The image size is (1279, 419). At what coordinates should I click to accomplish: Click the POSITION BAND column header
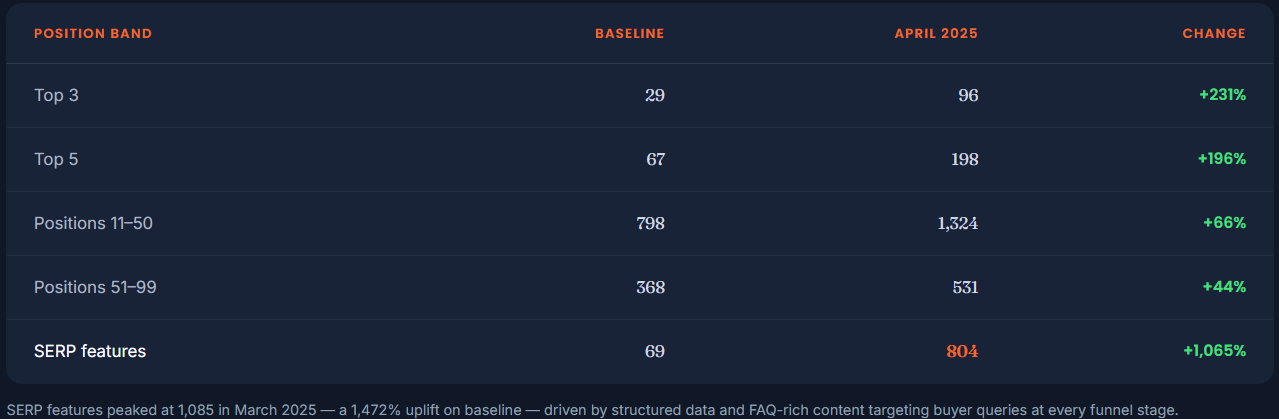93,34
